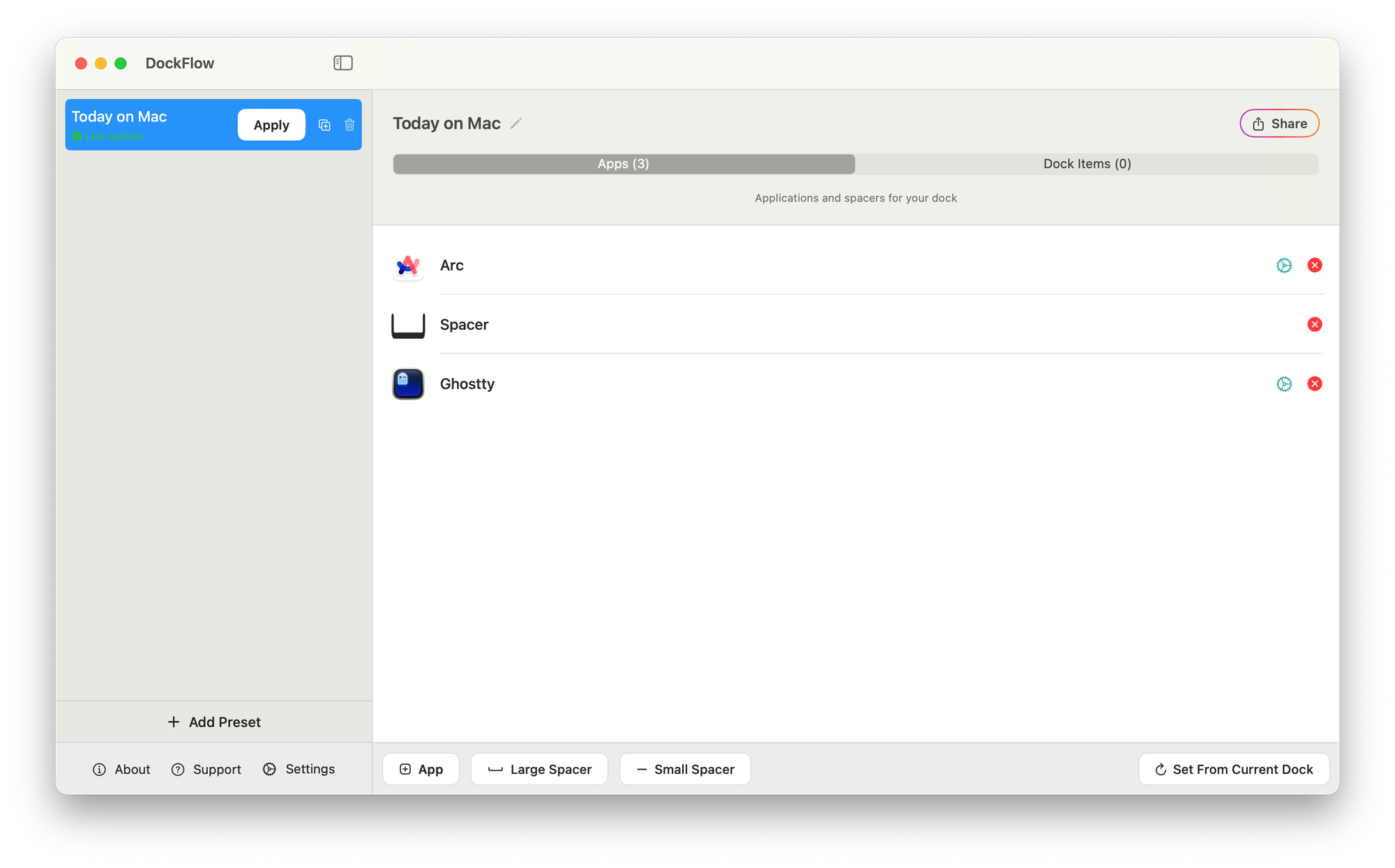This screenshot has height=868, width=1395.
Task: Add an App to the preset
Action: [421, 769]
